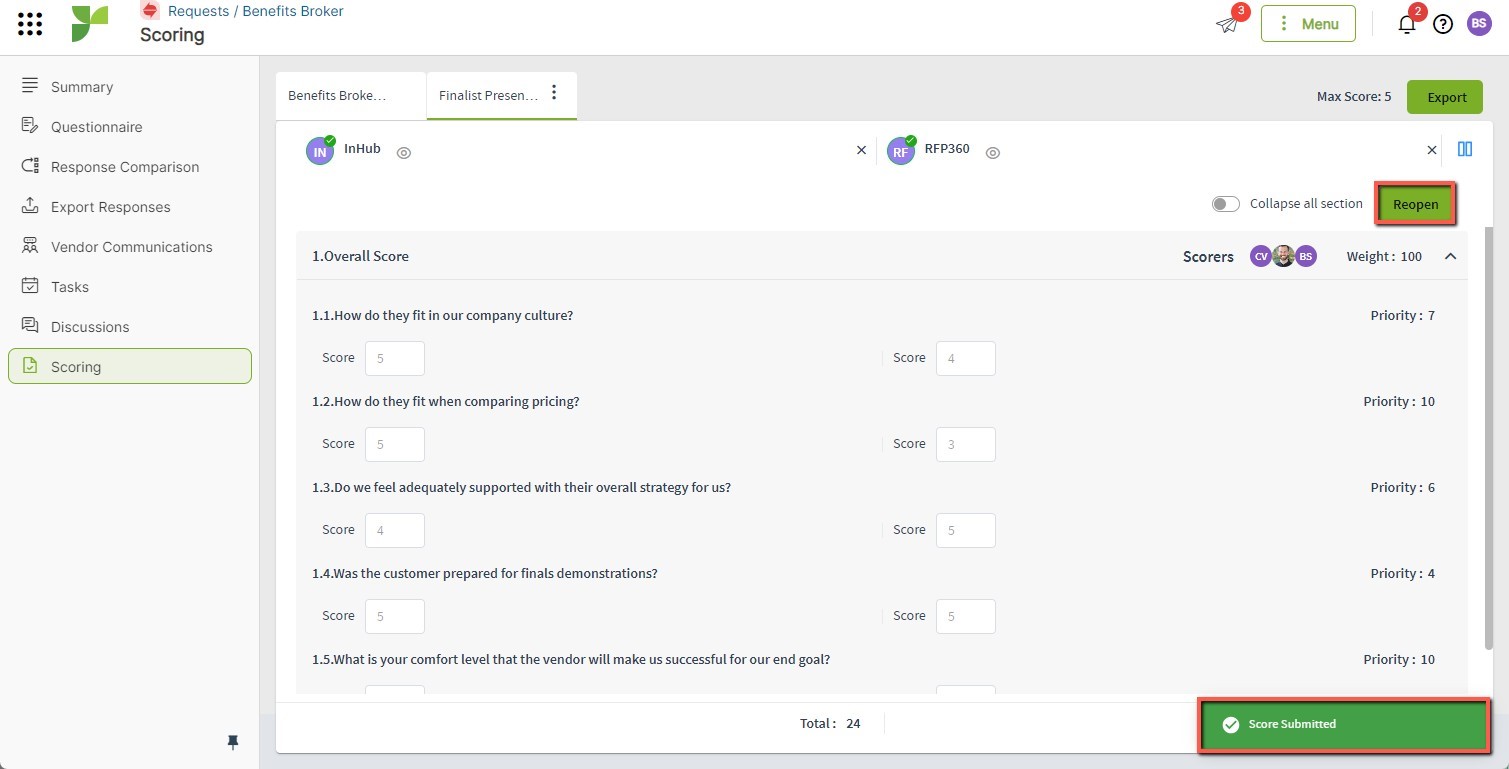
Task: Click the CV scorer avatar
Action: (x=1261, y=256)
